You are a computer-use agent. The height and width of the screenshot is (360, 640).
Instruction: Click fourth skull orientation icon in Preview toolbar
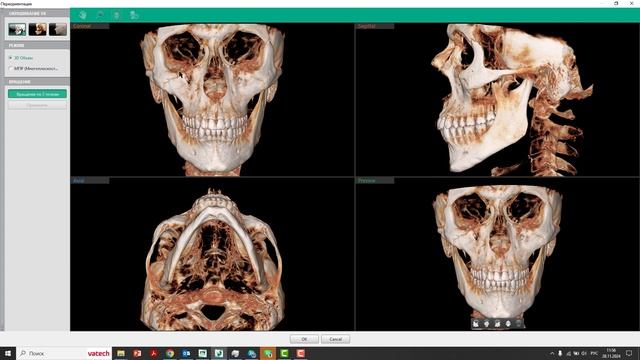tap(508, 324)
